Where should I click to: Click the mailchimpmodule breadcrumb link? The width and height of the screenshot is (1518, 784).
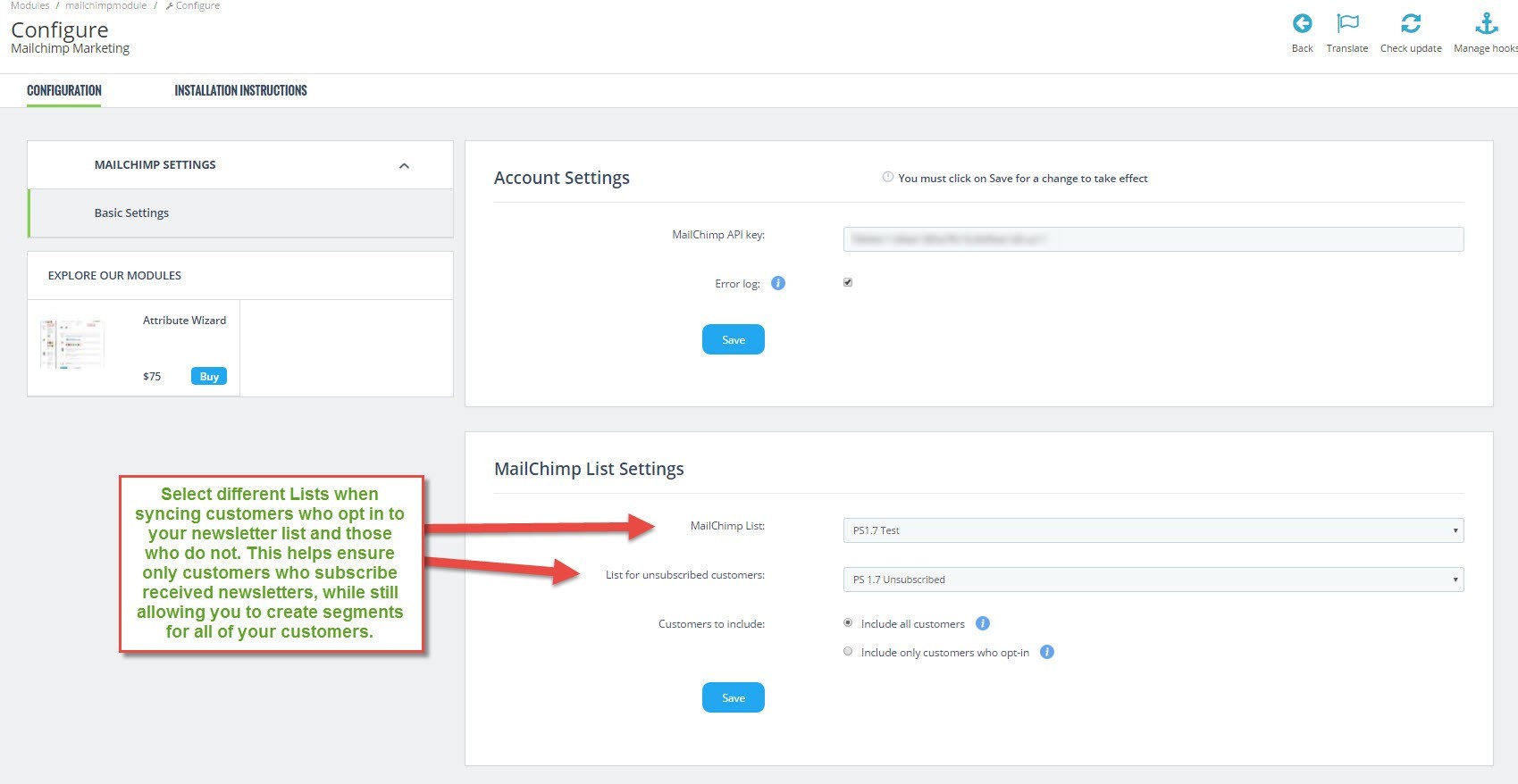tap(105, 6)
